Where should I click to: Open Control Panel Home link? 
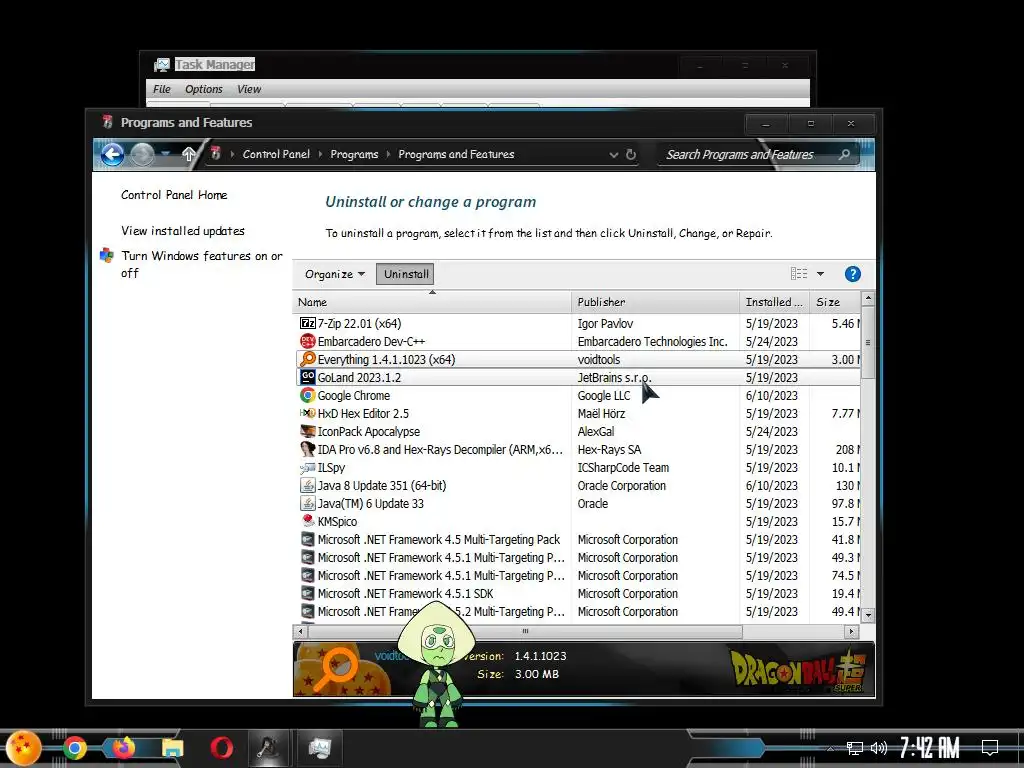[x=174, y=195]
